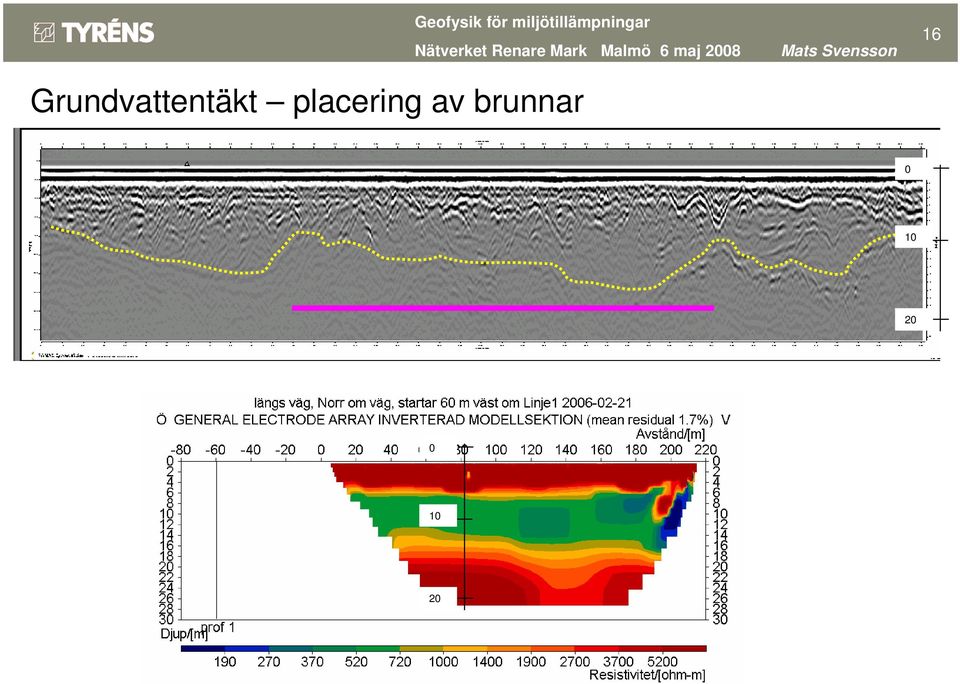Click the 'Avstånd/[m]' axis label

pyautogui.click(x=670, y=434)
